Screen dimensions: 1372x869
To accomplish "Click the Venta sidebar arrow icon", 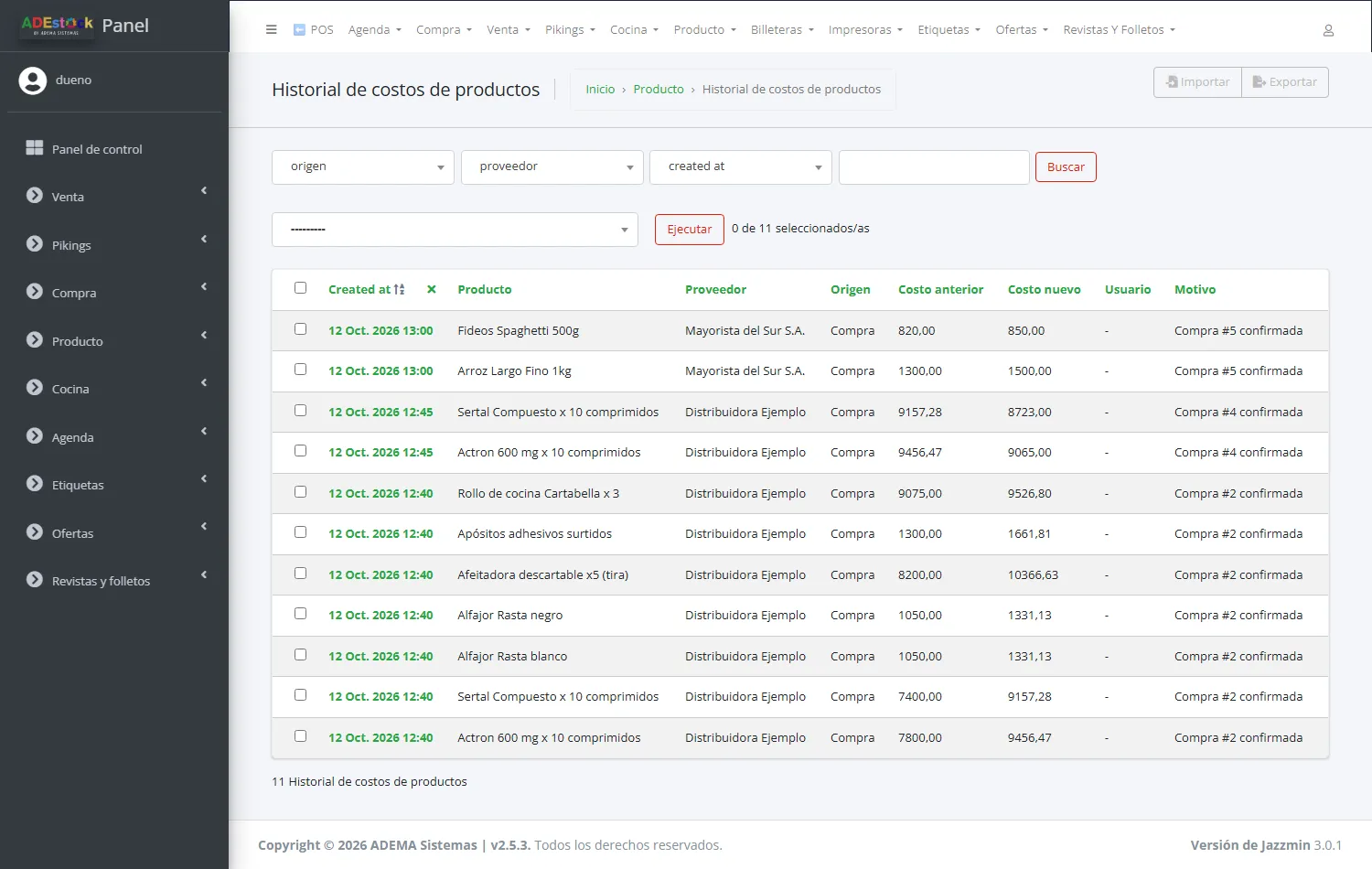I will click(x=35, y=196).
